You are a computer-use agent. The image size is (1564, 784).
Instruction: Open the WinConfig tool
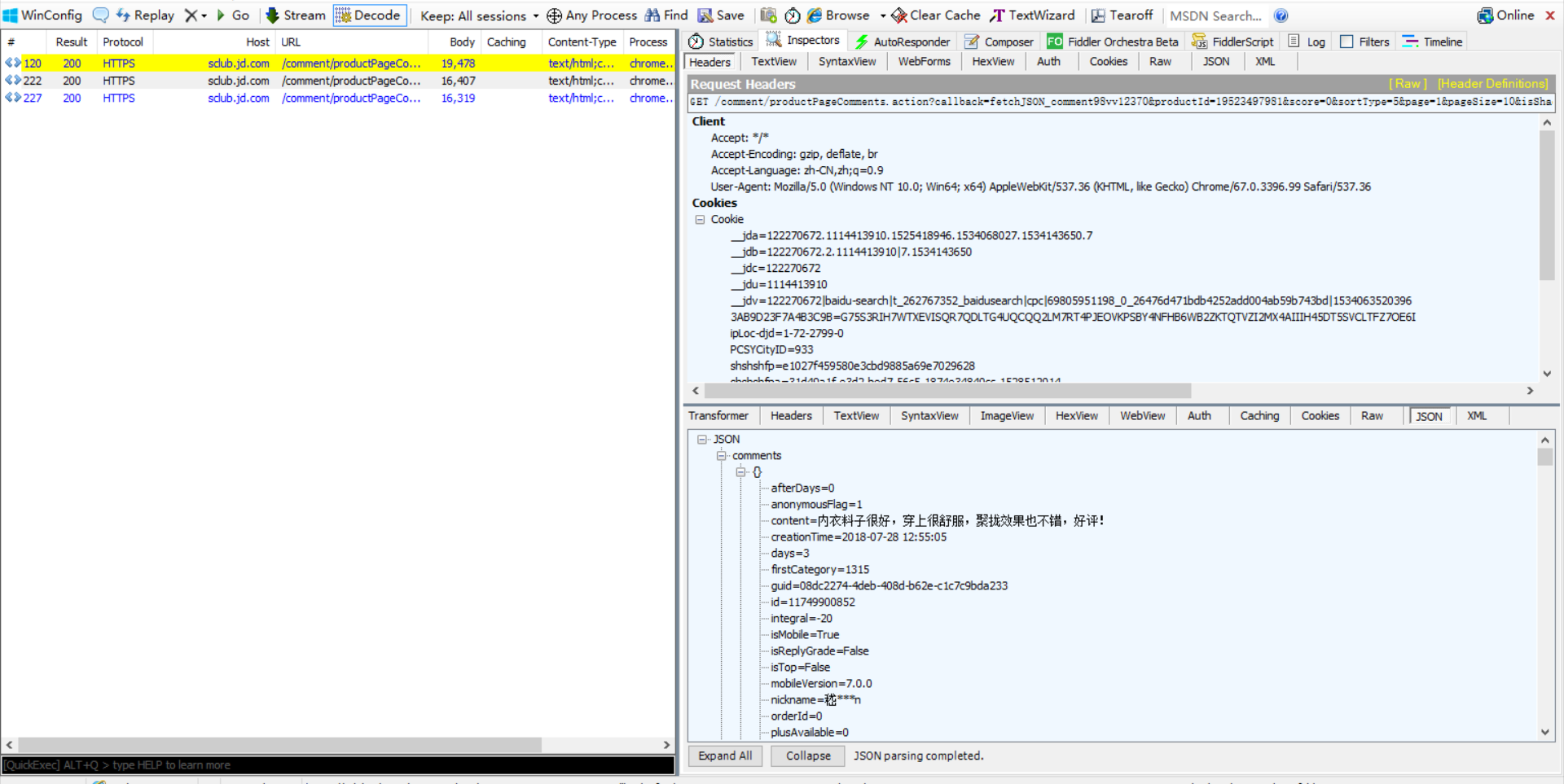(x=43, y=15)
